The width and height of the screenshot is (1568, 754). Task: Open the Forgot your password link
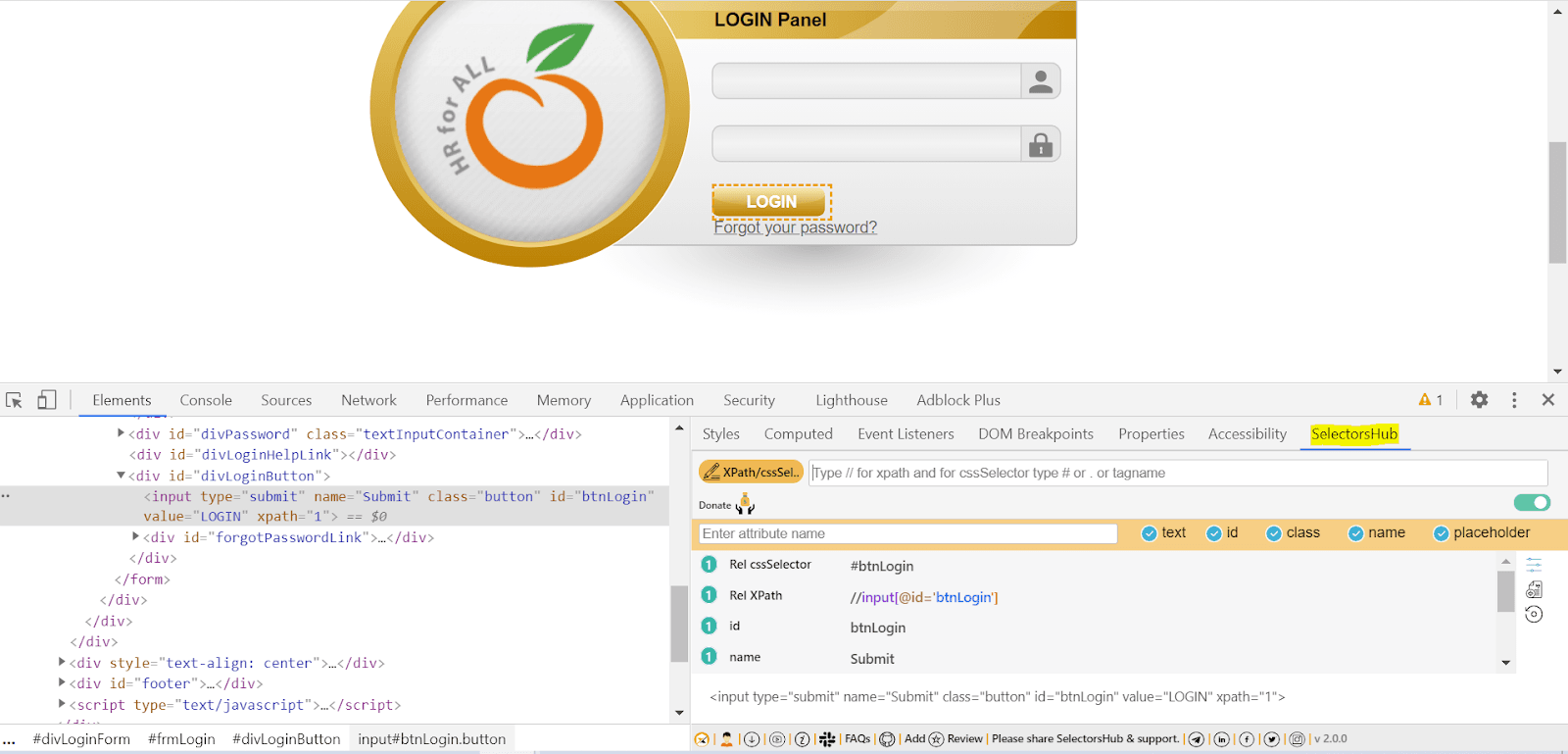[796, 227]
